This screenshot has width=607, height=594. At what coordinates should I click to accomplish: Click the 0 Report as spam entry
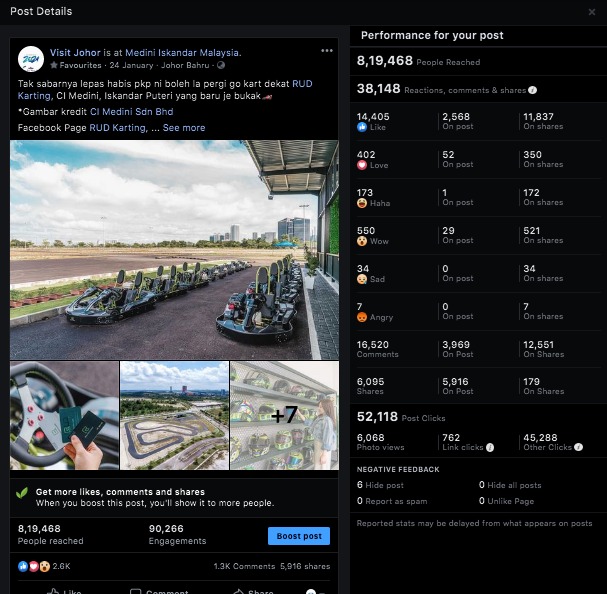[392, 501]
